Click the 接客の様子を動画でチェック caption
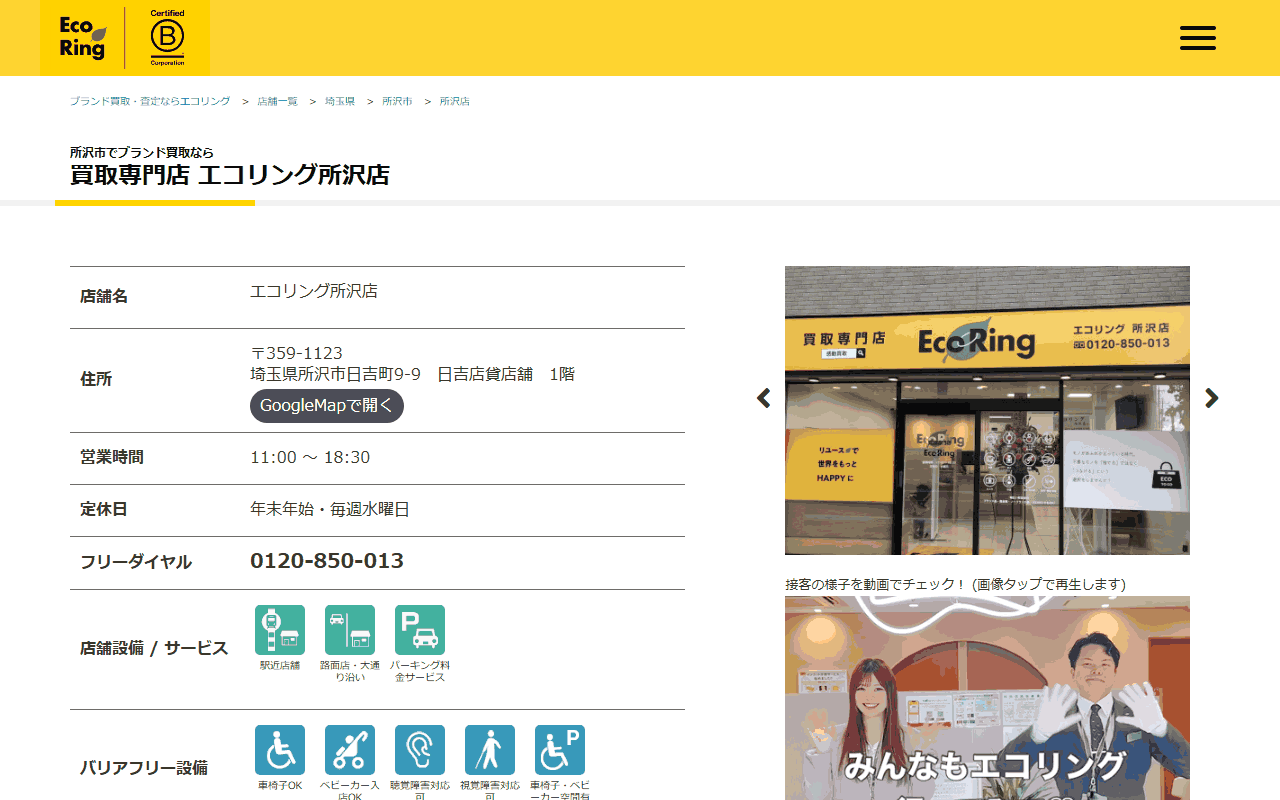 [x=955, y=584]
